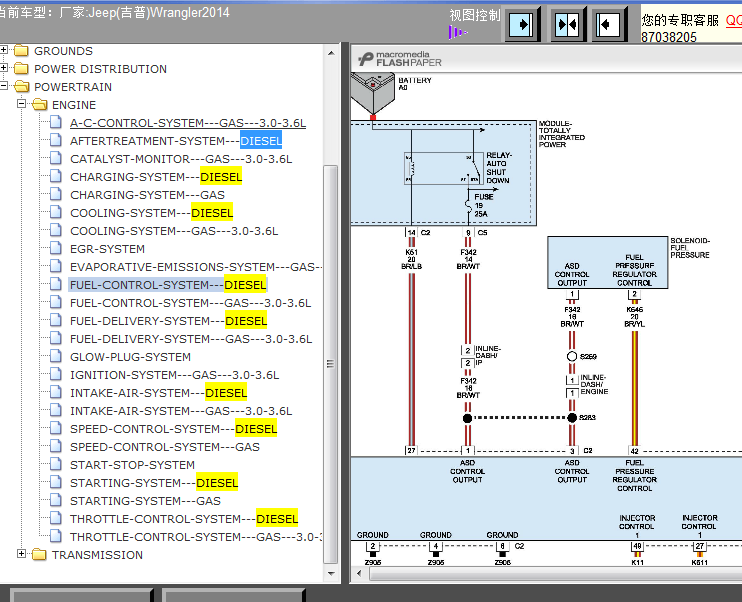Screen dimensions: 742x602
Task: Click document icon beside AFTERTREATMENT-SYSTEM---DIESEL
Action: click(x=55, y=140)
